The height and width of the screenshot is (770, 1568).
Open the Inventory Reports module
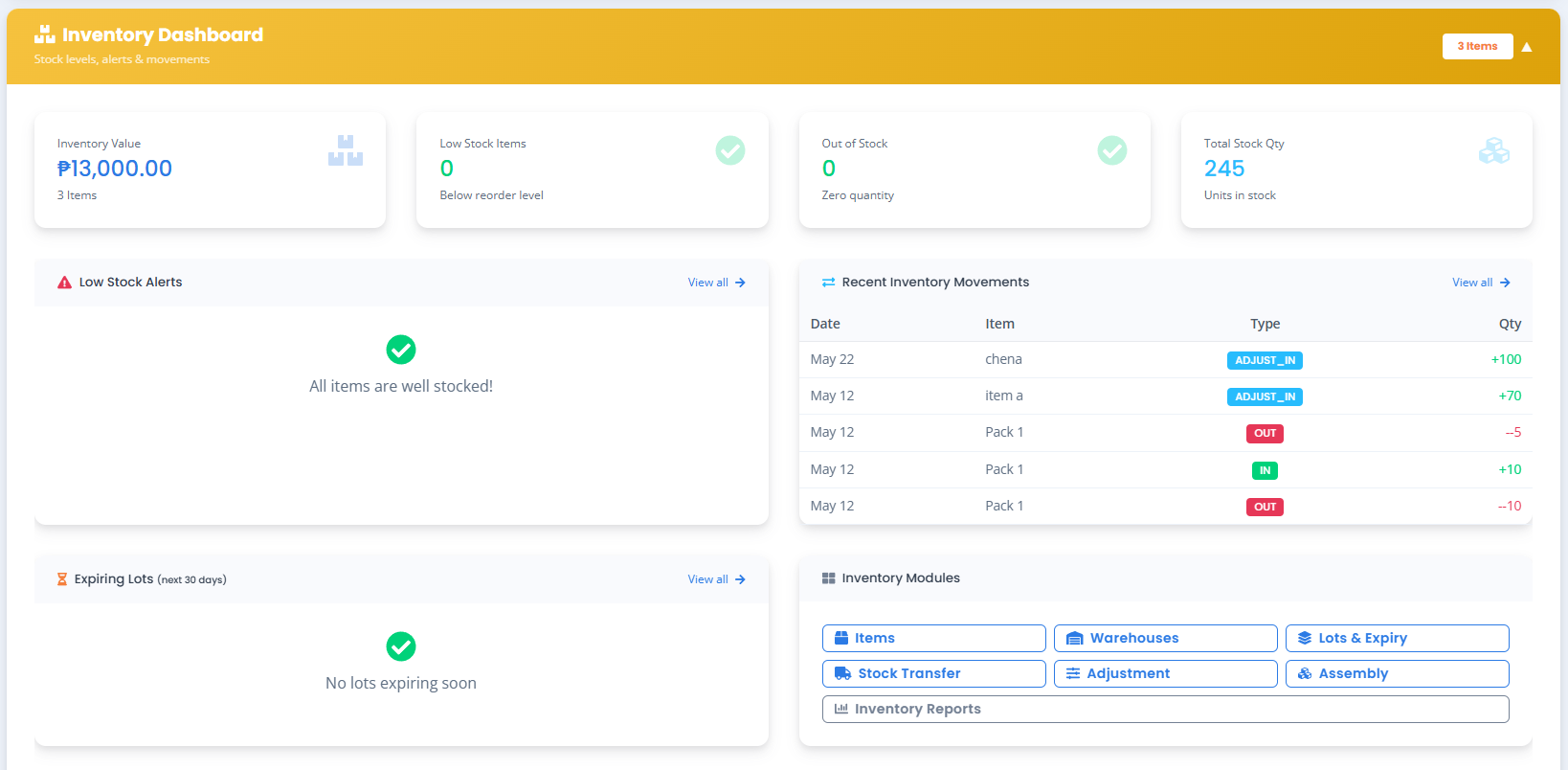click(x=1166, y=709)
